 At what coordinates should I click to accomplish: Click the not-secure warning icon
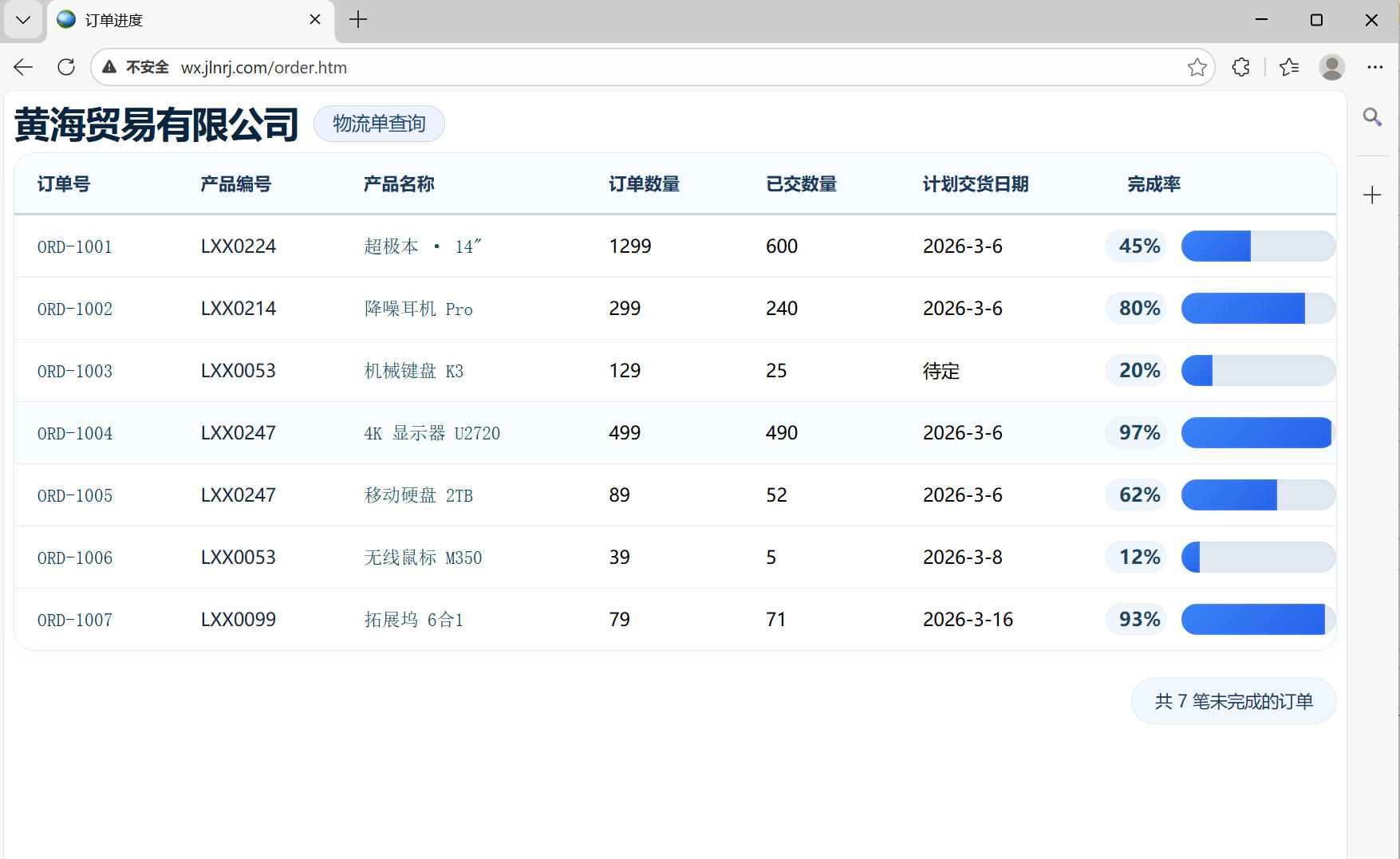click(109, 67)
